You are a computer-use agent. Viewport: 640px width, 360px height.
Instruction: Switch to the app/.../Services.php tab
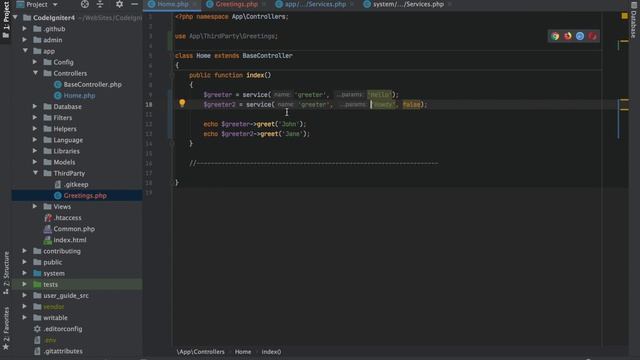coord(315,4)
